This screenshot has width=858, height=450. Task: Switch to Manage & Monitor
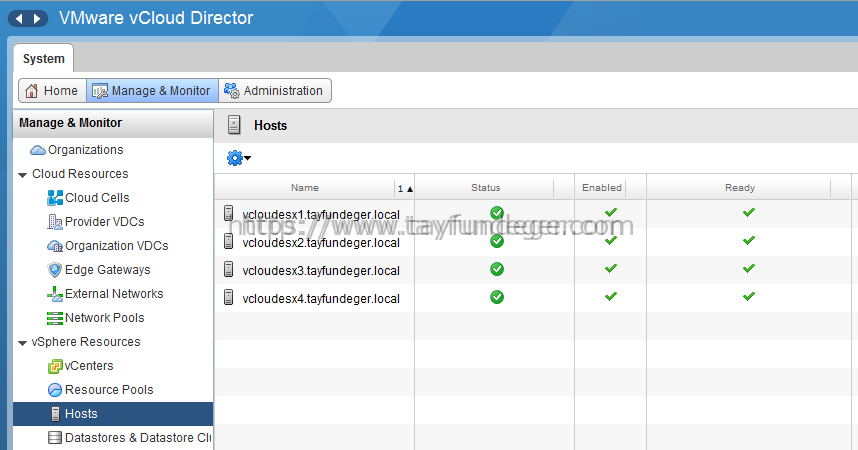pyautogui.click(x=152, y=91)
